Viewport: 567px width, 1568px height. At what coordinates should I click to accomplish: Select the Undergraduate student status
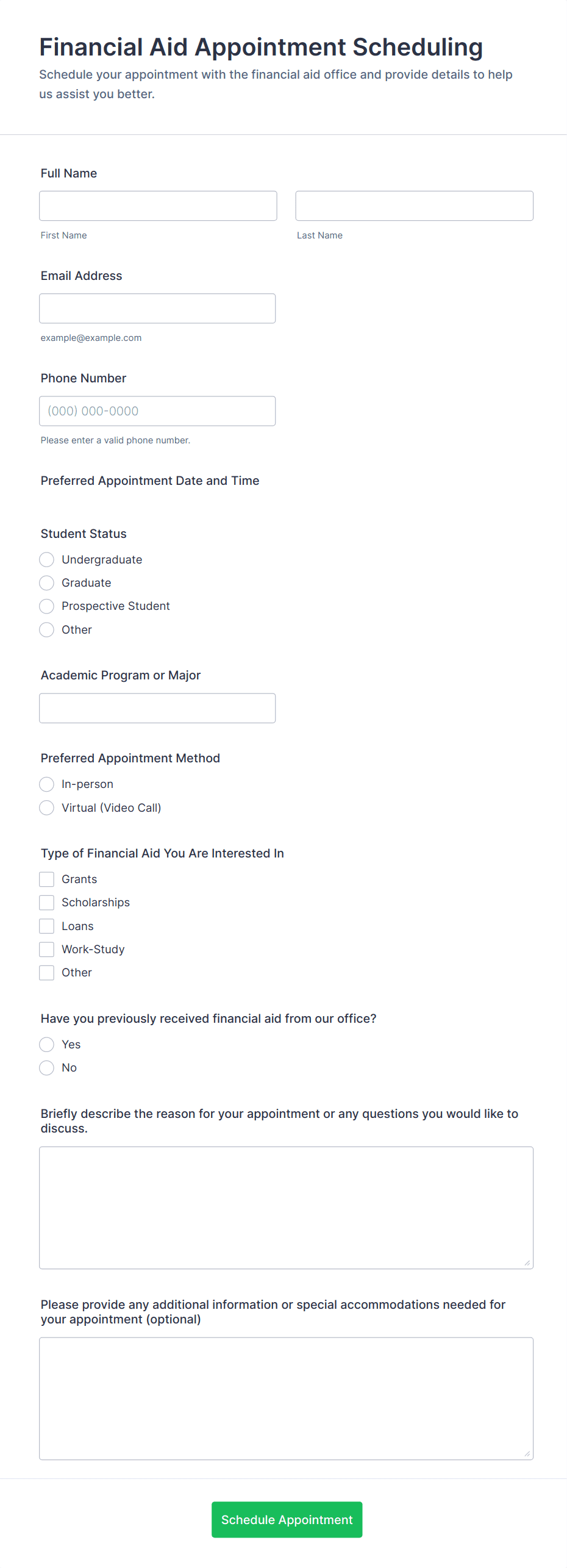47,560
